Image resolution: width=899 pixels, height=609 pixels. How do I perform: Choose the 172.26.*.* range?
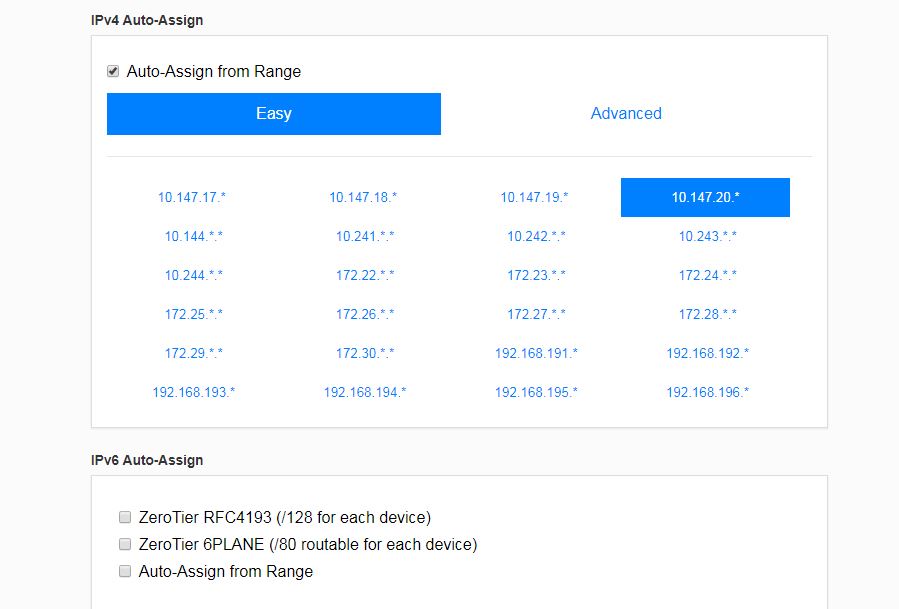365,314
